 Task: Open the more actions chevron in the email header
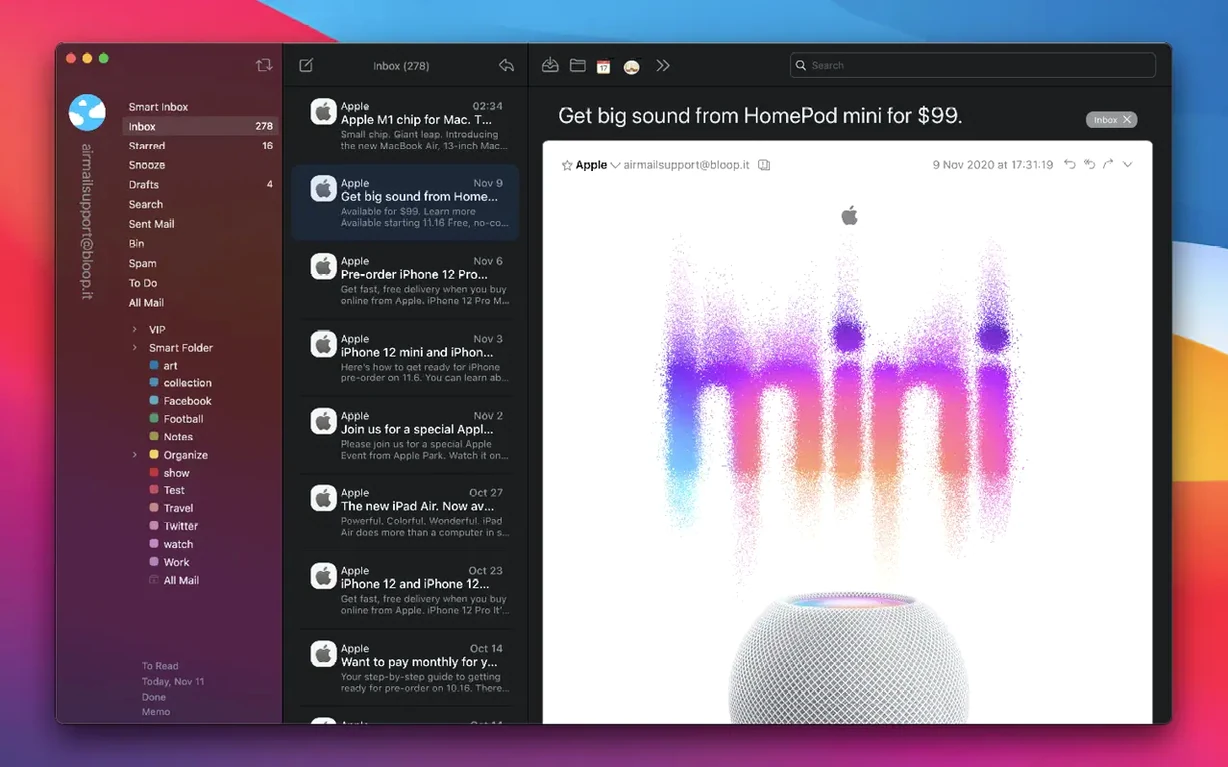coord(1128,164)
